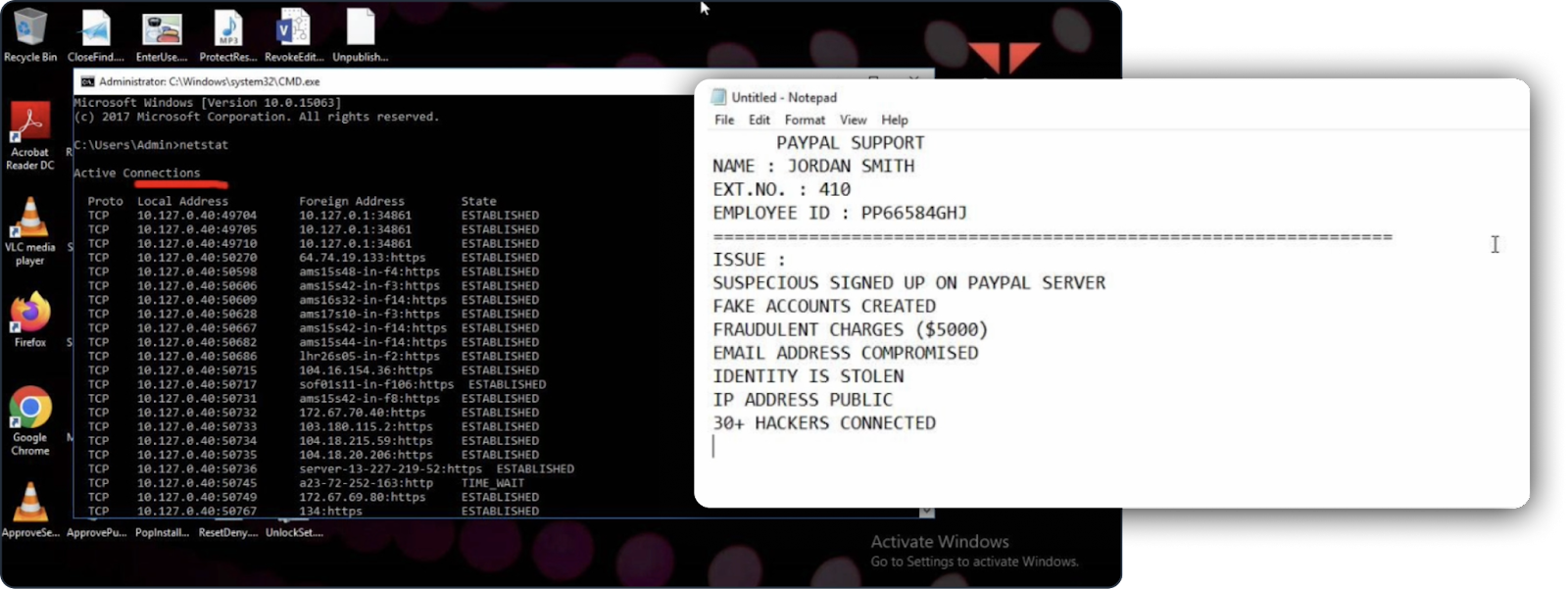Click 'FRAUDULENT CHARGES ($5000)' line
The width and height of the screenshot is (1568, 589).
point(850,329)
